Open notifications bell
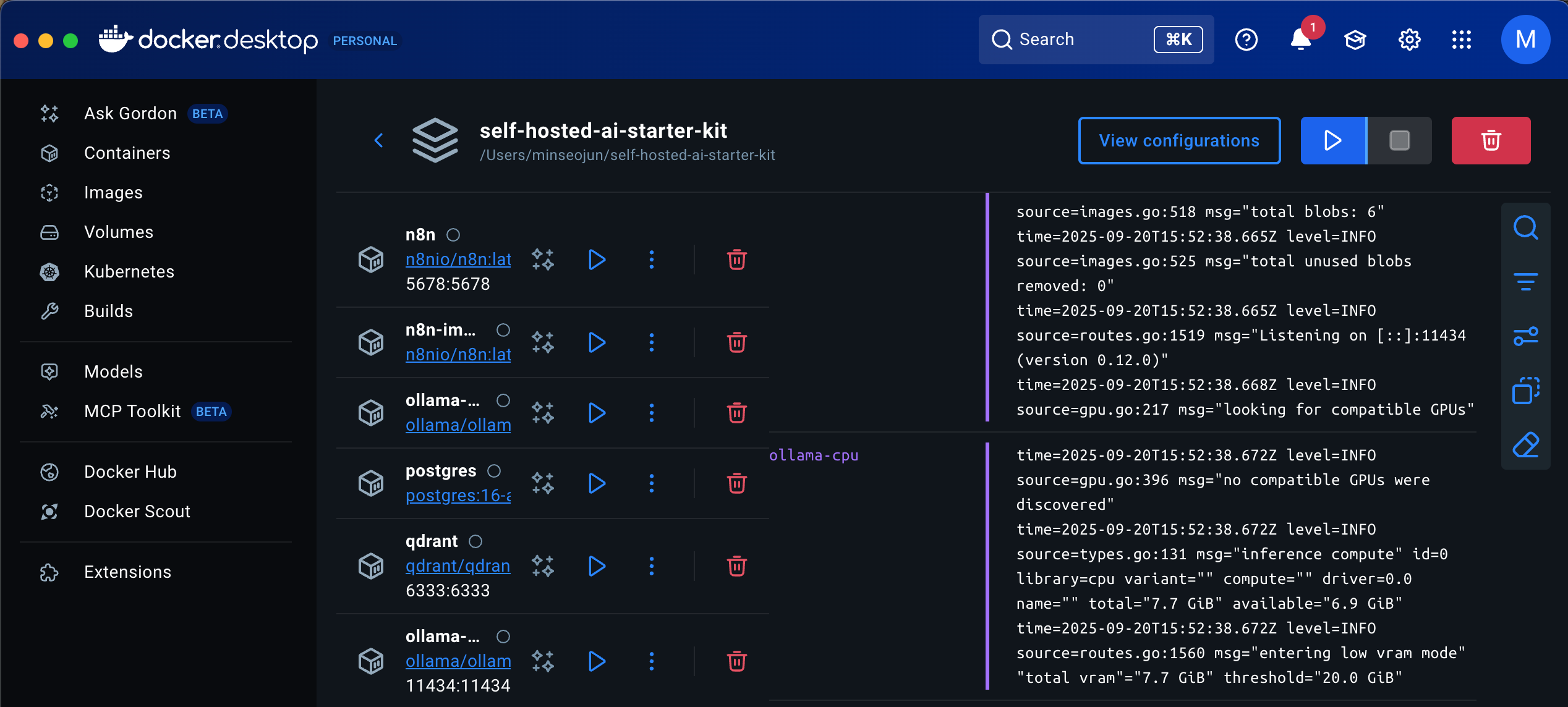Image resolution: width=1568 pixels, height=707 pixels. click(1301, 40)
